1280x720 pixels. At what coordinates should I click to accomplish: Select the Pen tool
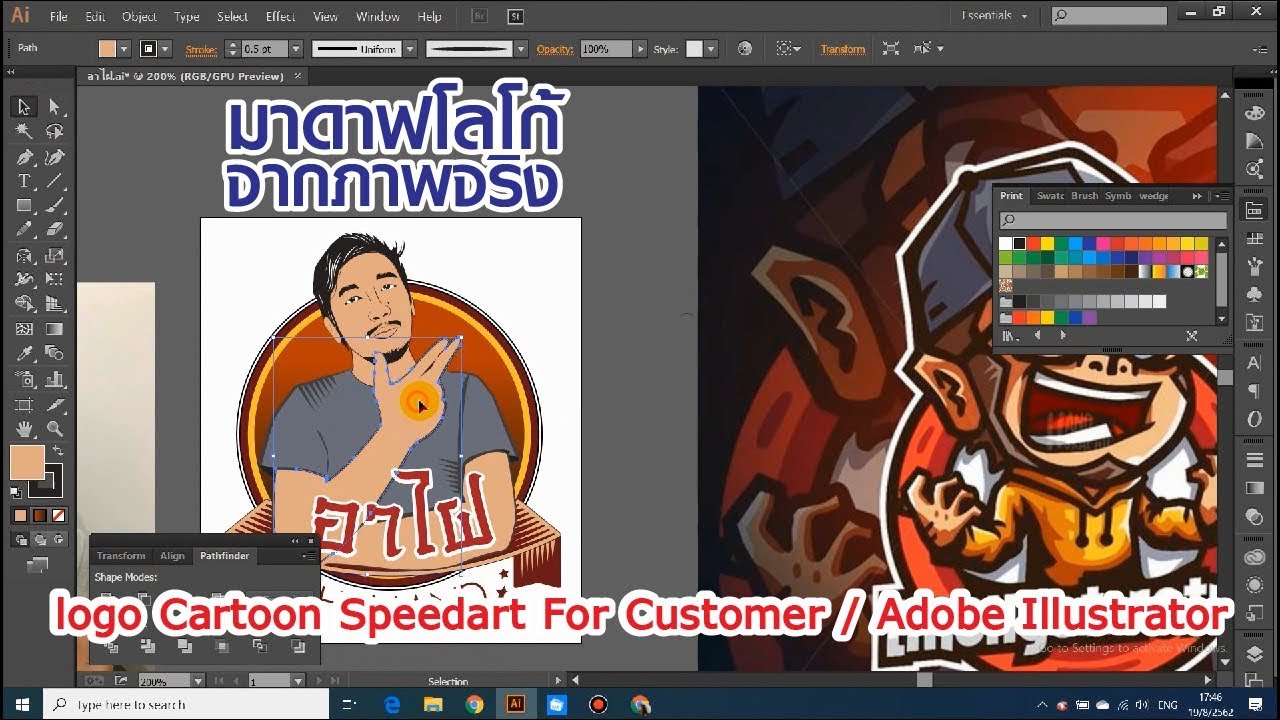[24, 157]
